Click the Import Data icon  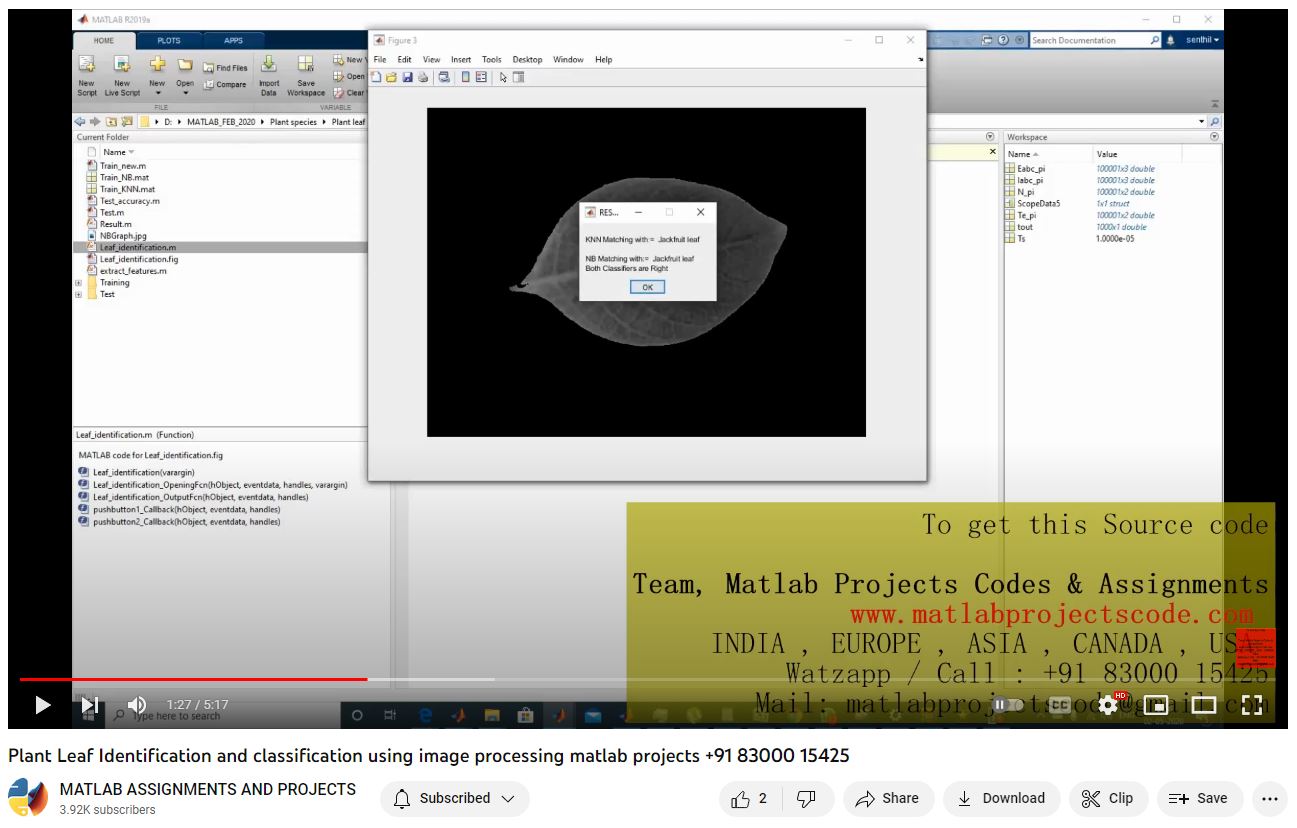pos(269,66)
